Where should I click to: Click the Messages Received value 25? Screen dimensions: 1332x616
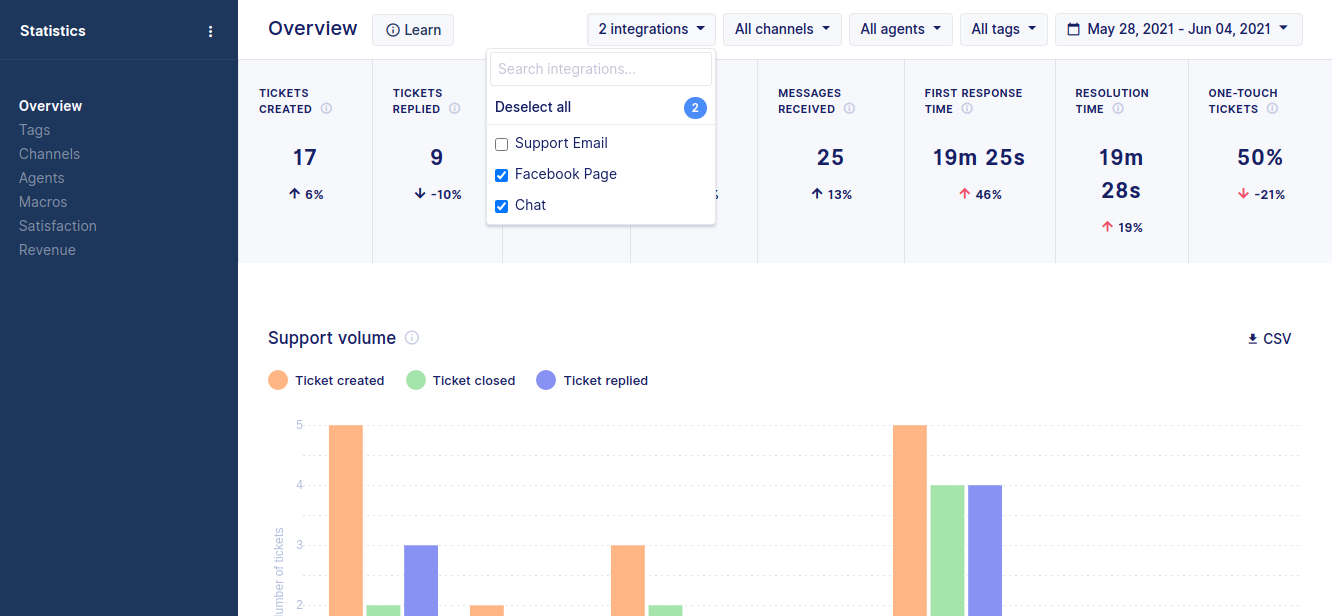(x=830, y=158)
